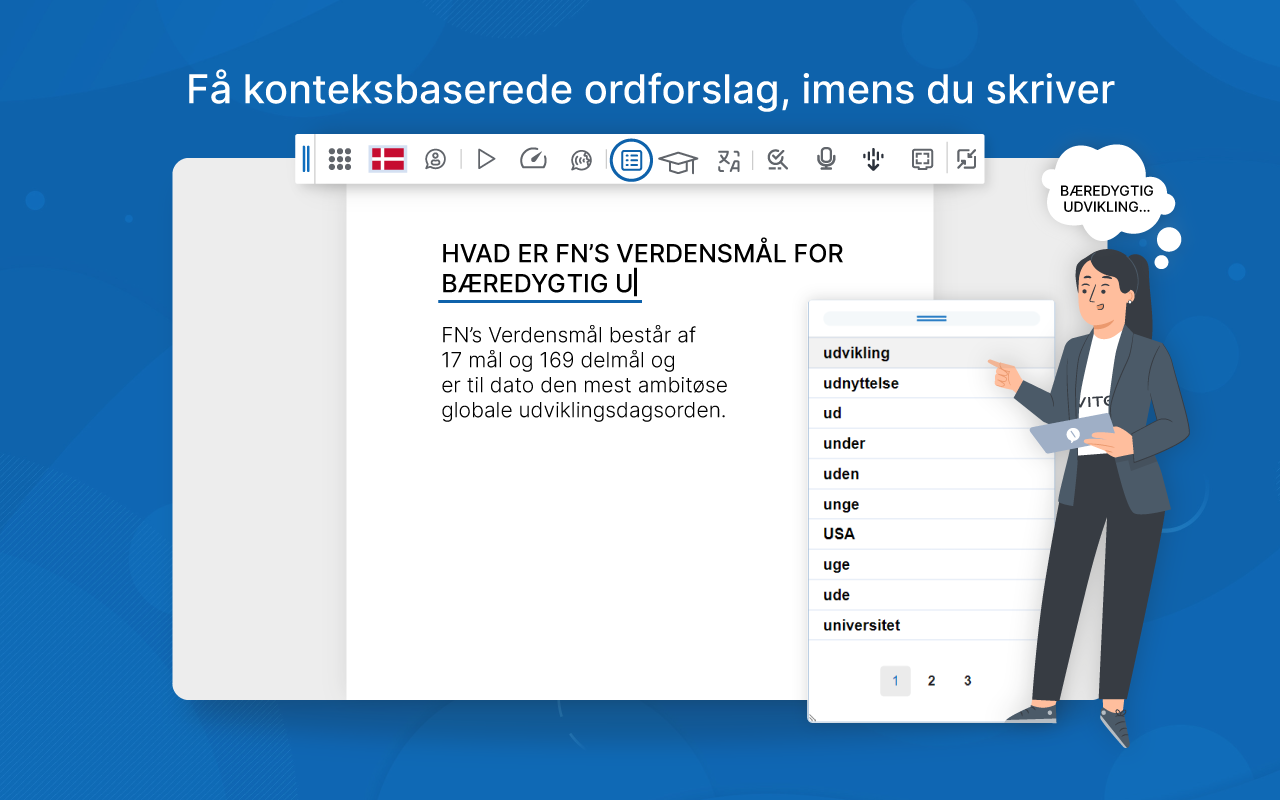Start reading aloud with the play button
The height and width of the screenshot is (800, 1280).
click(x=486, y=159)
